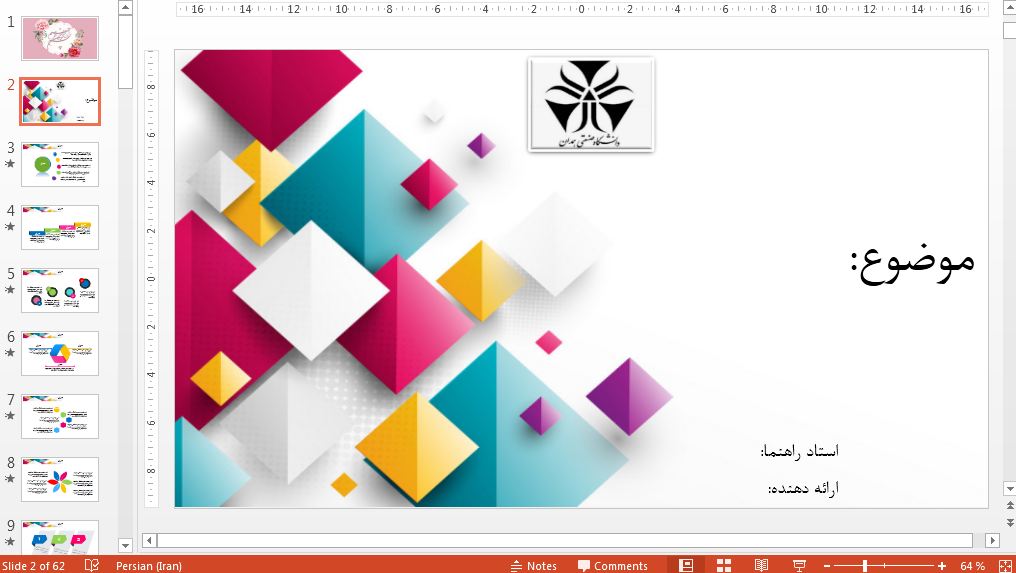Open spell check proofing icon

[92, 565]
